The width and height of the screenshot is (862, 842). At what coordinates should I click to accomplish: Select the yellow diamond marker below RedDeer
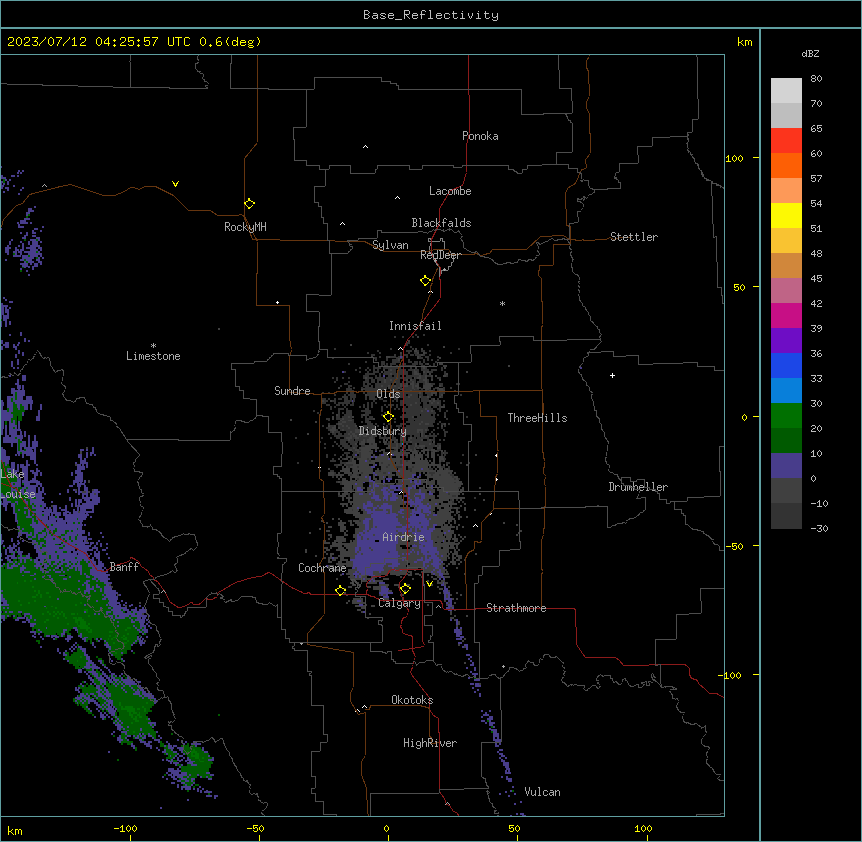426,281
